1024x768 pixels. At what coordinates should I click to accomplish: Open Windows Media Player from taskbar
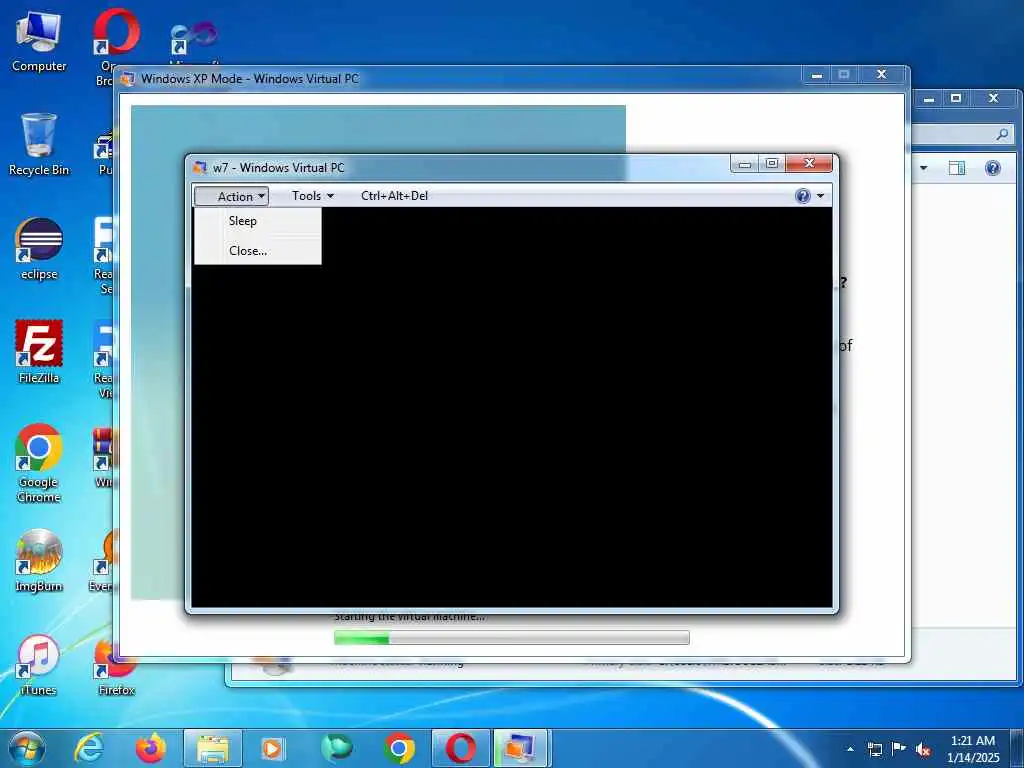click(272, 748)
